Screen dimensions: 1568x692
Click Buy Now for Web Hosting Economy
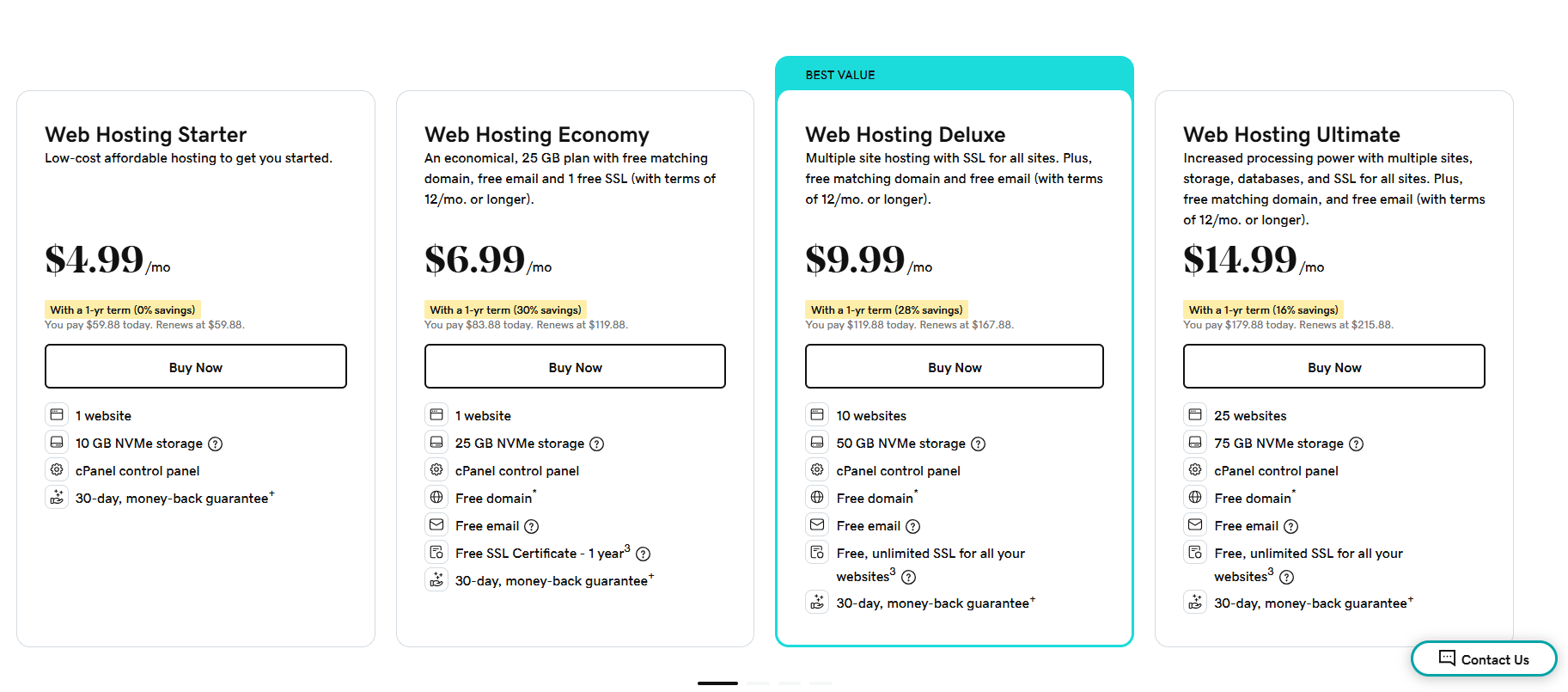575,366
